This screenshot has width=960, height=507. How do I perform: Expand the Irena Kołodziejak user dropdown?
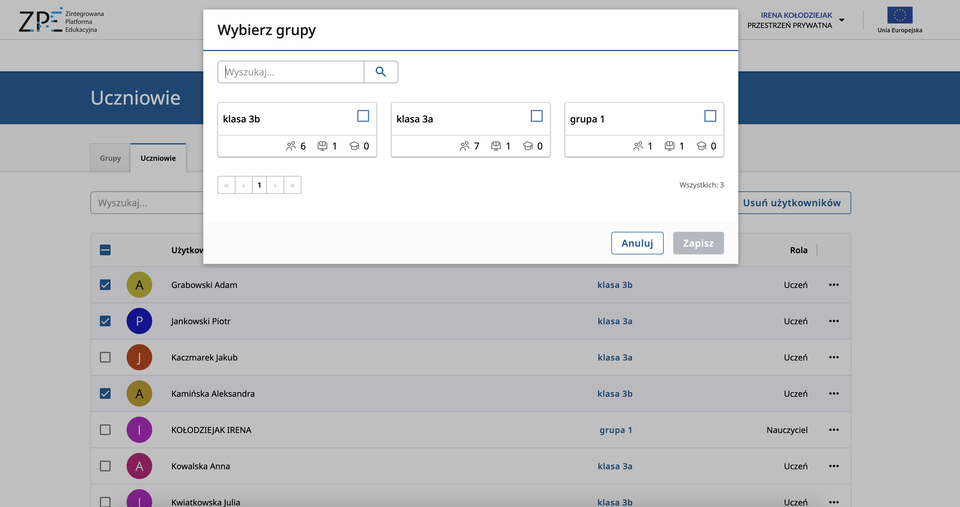(841, 20)
